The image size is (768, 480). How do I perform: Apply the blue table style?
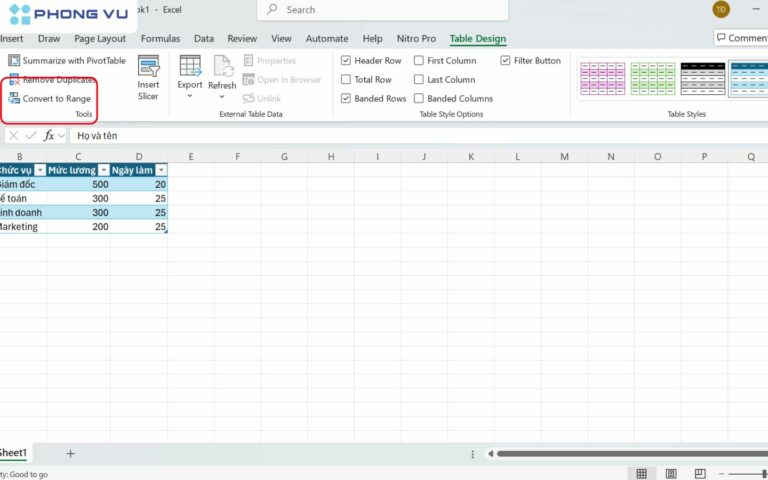click(749, 78)
